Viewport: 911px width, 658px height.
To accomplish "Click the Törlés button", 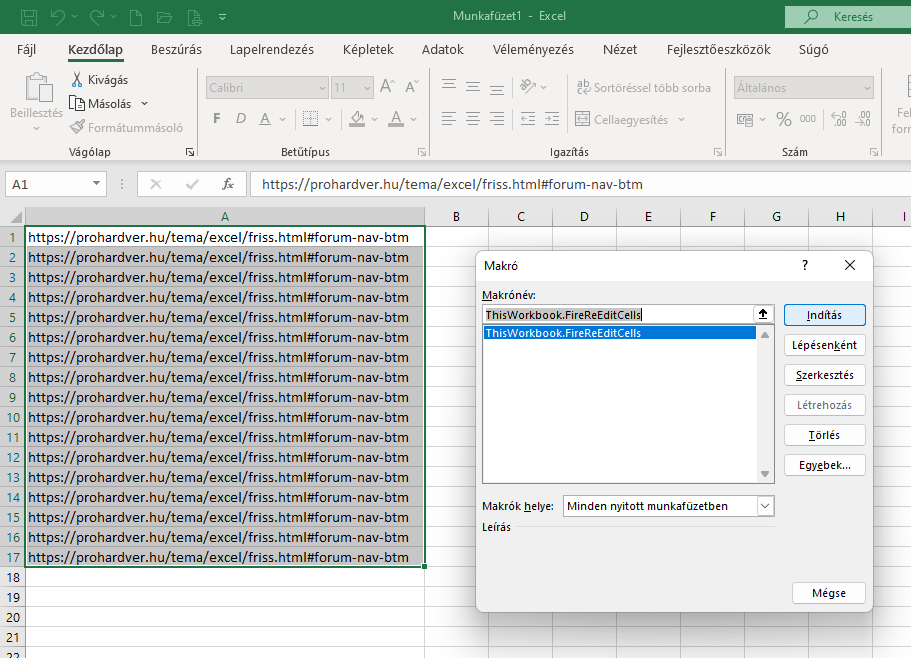I will 824,435.
